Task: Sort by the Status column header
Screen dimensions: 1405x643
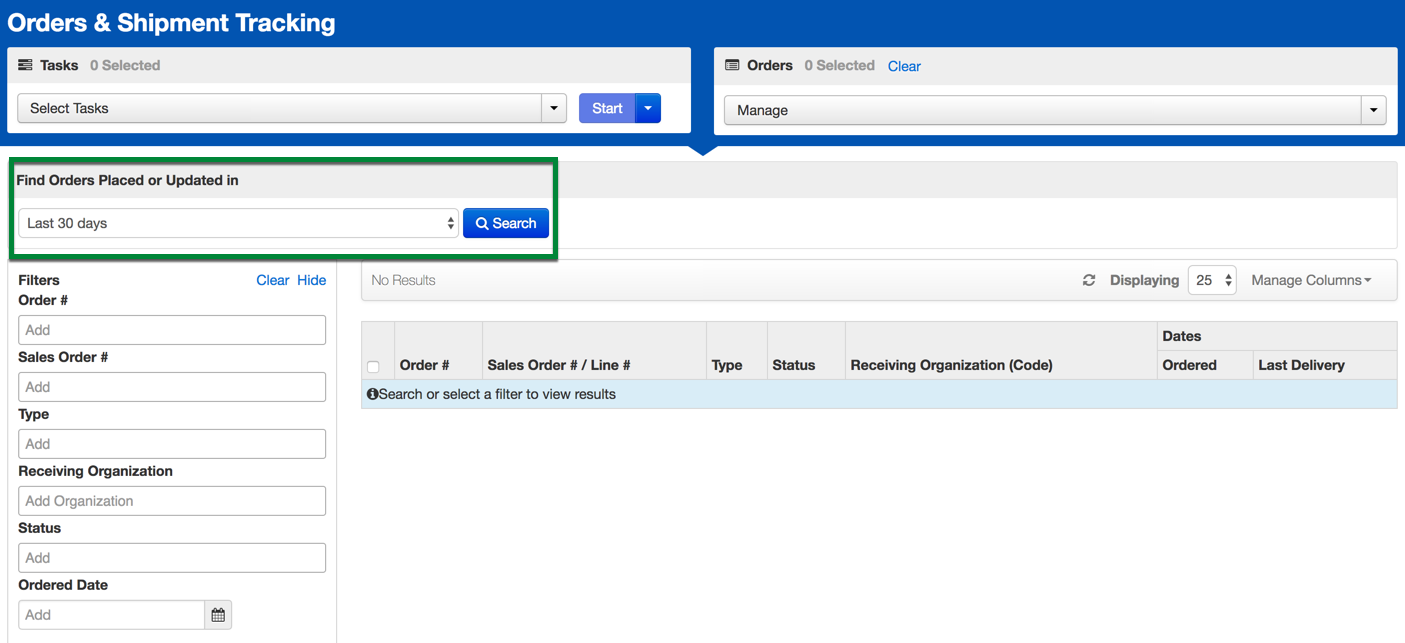Action: [793, 366]
